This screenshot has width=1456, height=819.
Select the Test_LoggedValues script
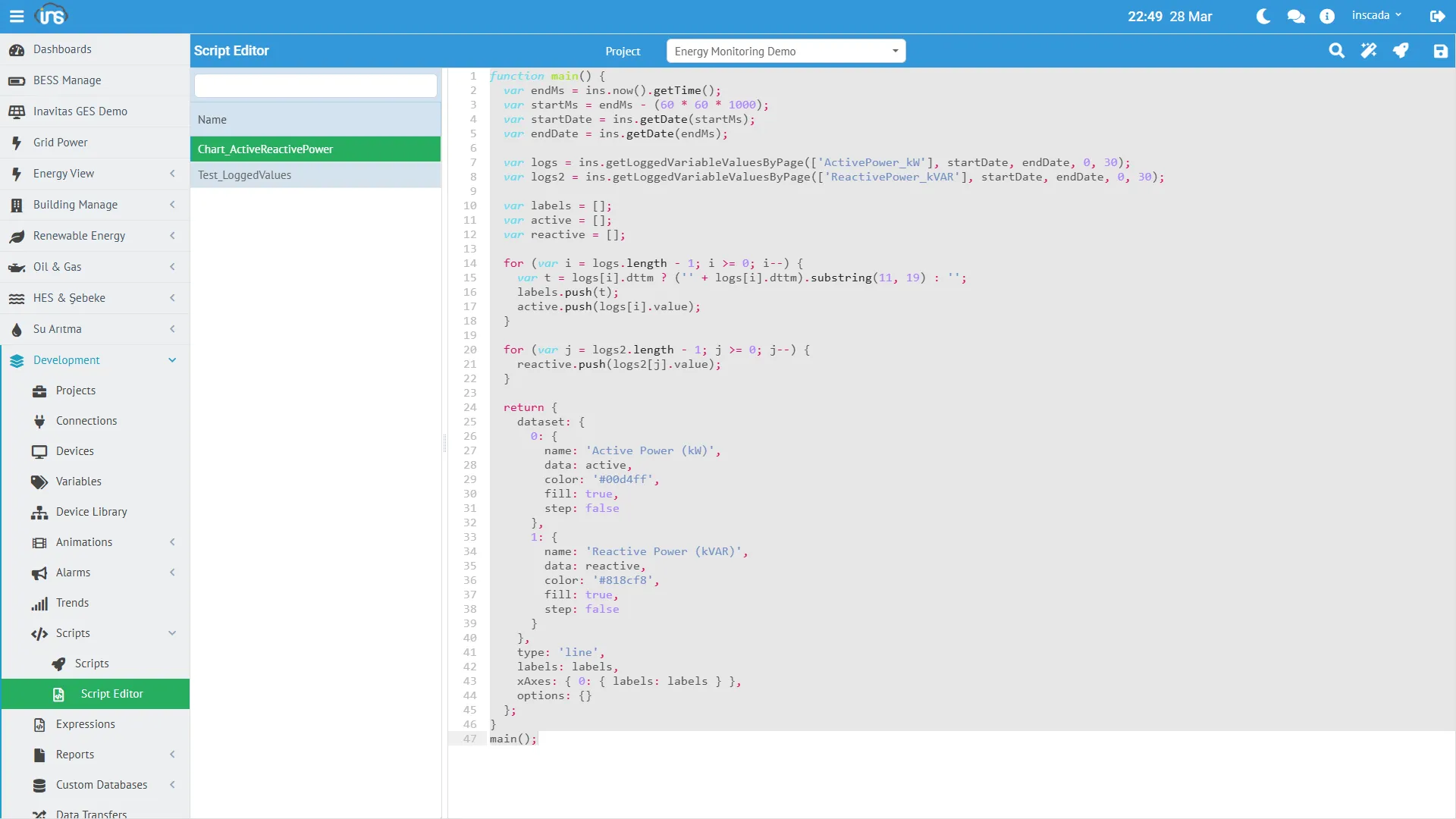[x=244, y=174]
